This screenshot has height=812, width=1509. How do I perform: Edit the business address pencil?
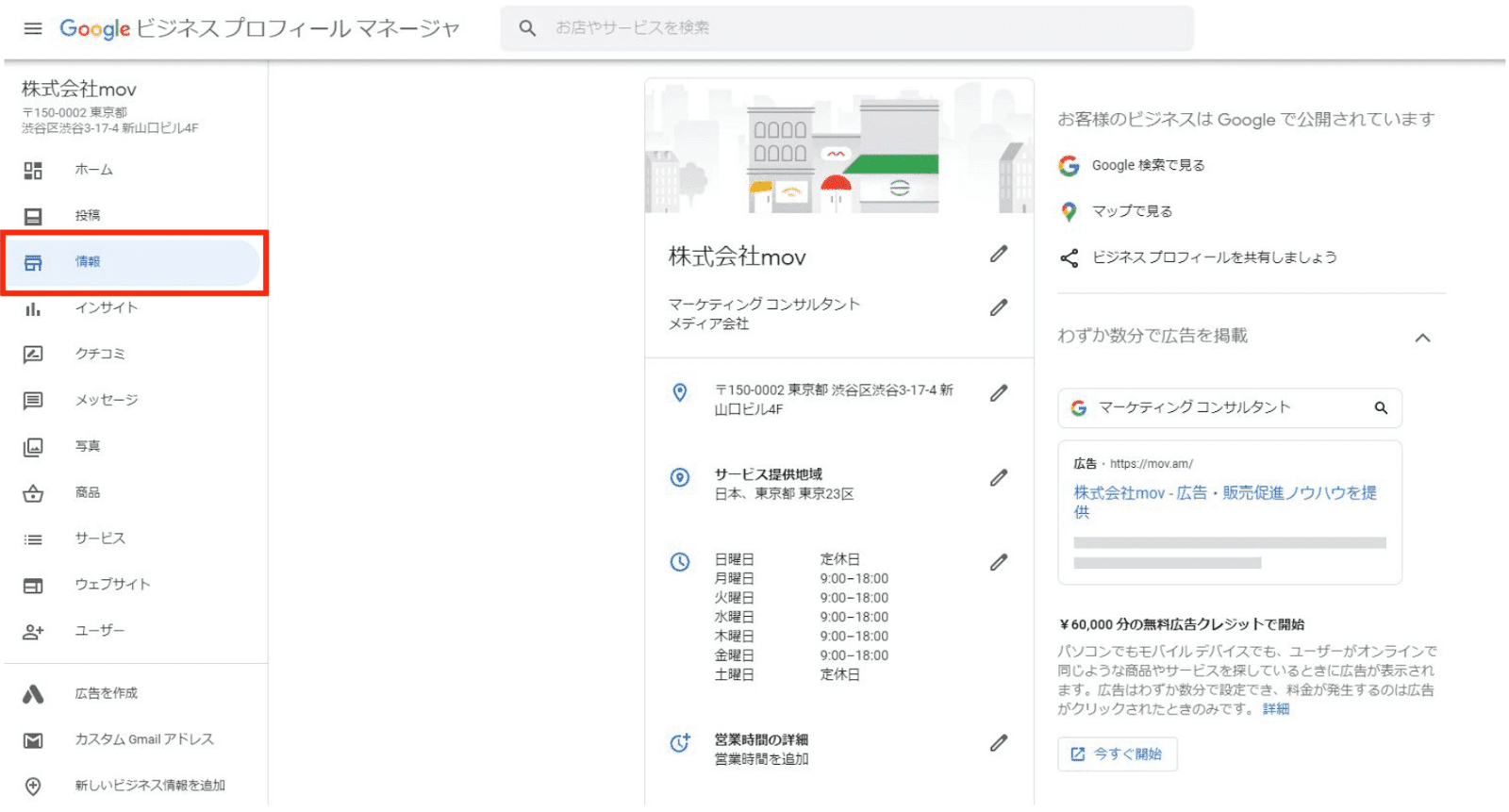[x=999, y=393]
